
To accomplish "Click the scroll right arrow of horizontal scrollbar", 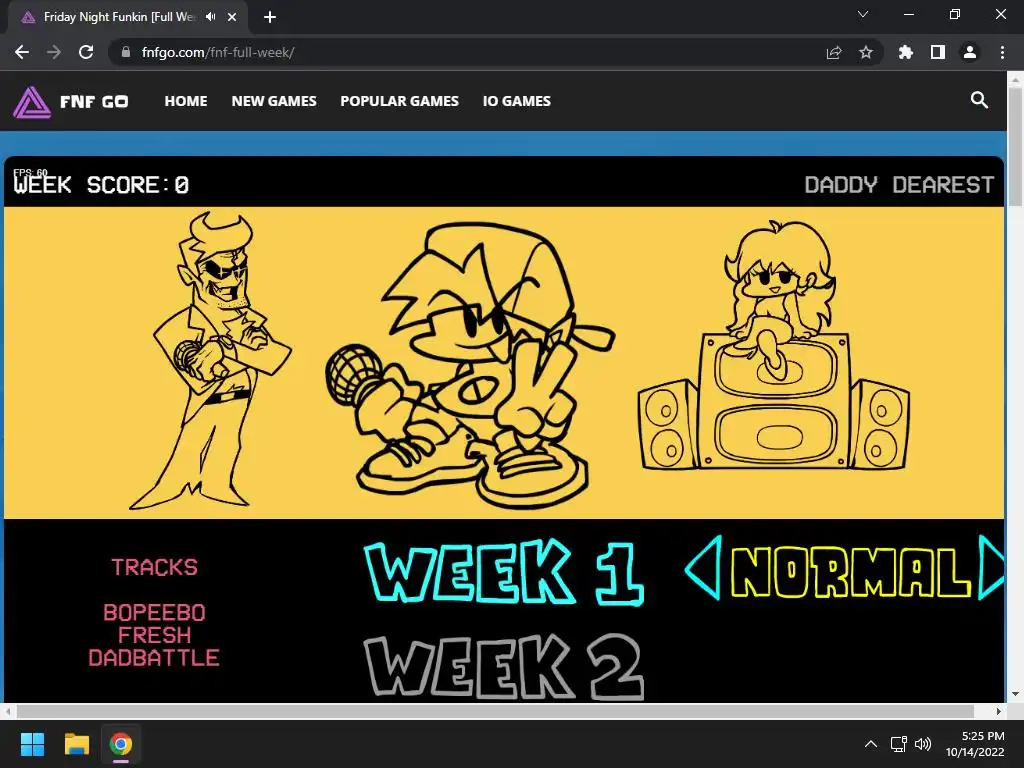I will click(999, 711).
